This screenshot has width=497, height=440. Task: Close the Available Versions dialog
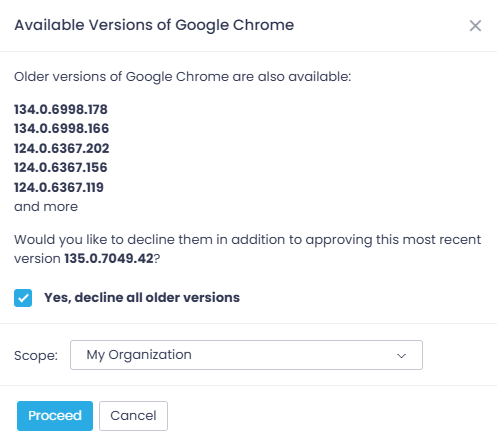[475, 26]
